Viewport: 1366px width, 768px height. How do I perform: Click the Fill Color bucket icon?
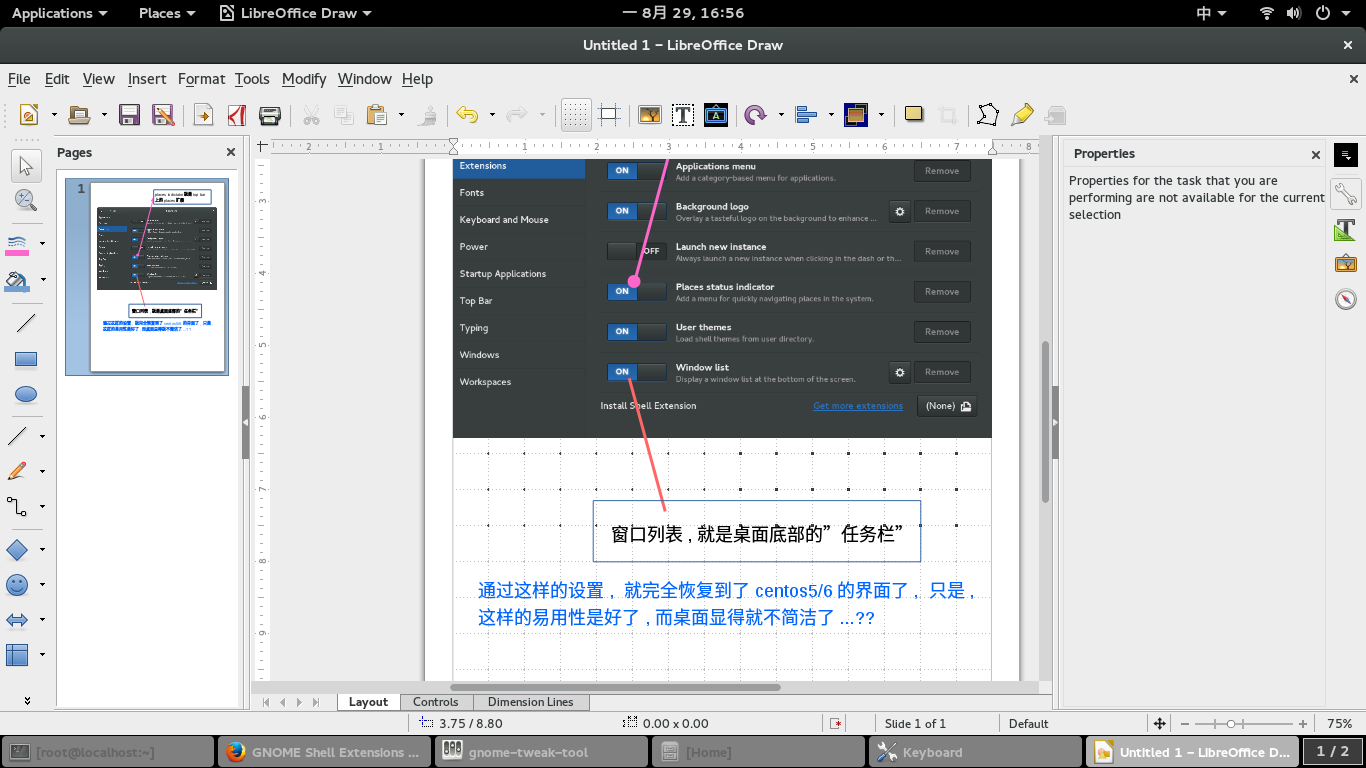coord(18,280)
